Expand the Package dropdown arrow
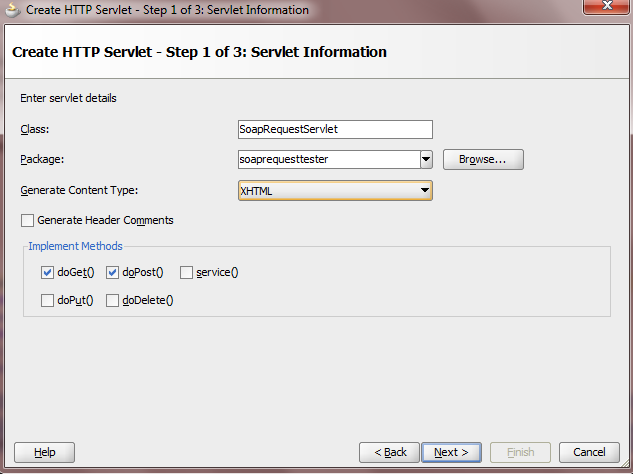 click(x=425, y=159)
